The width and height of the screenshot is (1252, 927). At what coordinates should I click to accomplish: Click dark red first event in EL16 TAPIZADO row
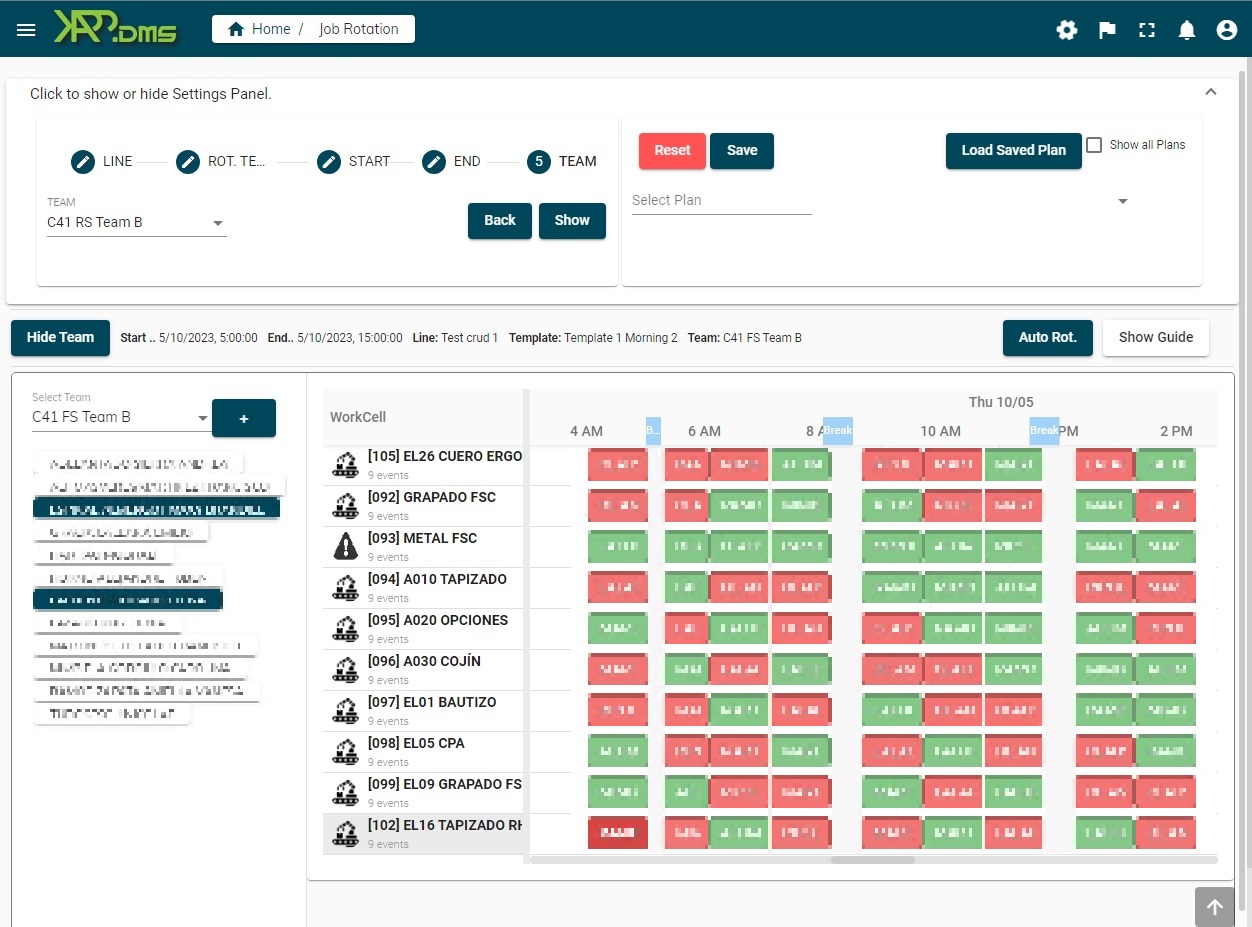pos(617,834)
